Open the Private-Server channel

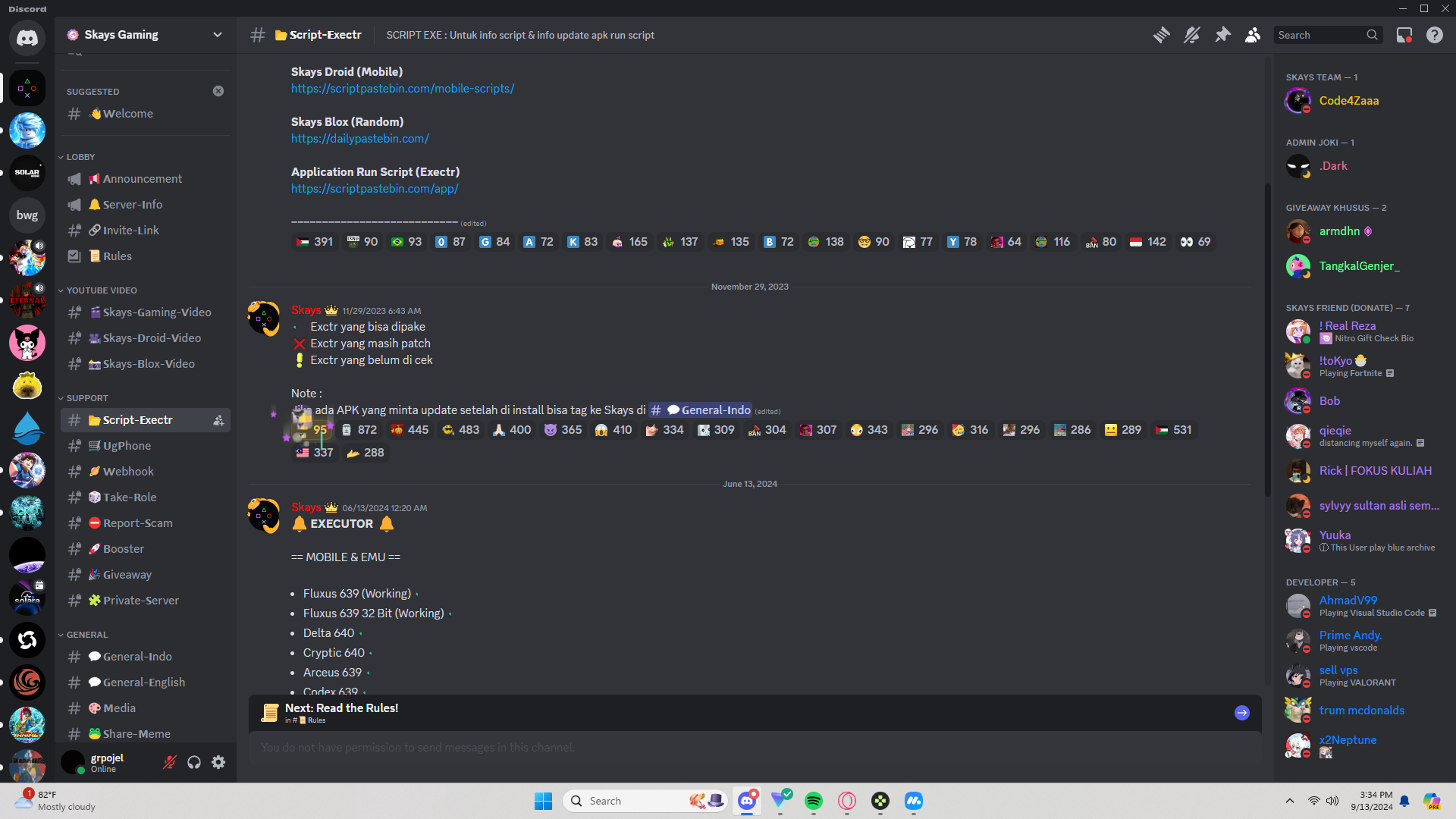point(146,601)
